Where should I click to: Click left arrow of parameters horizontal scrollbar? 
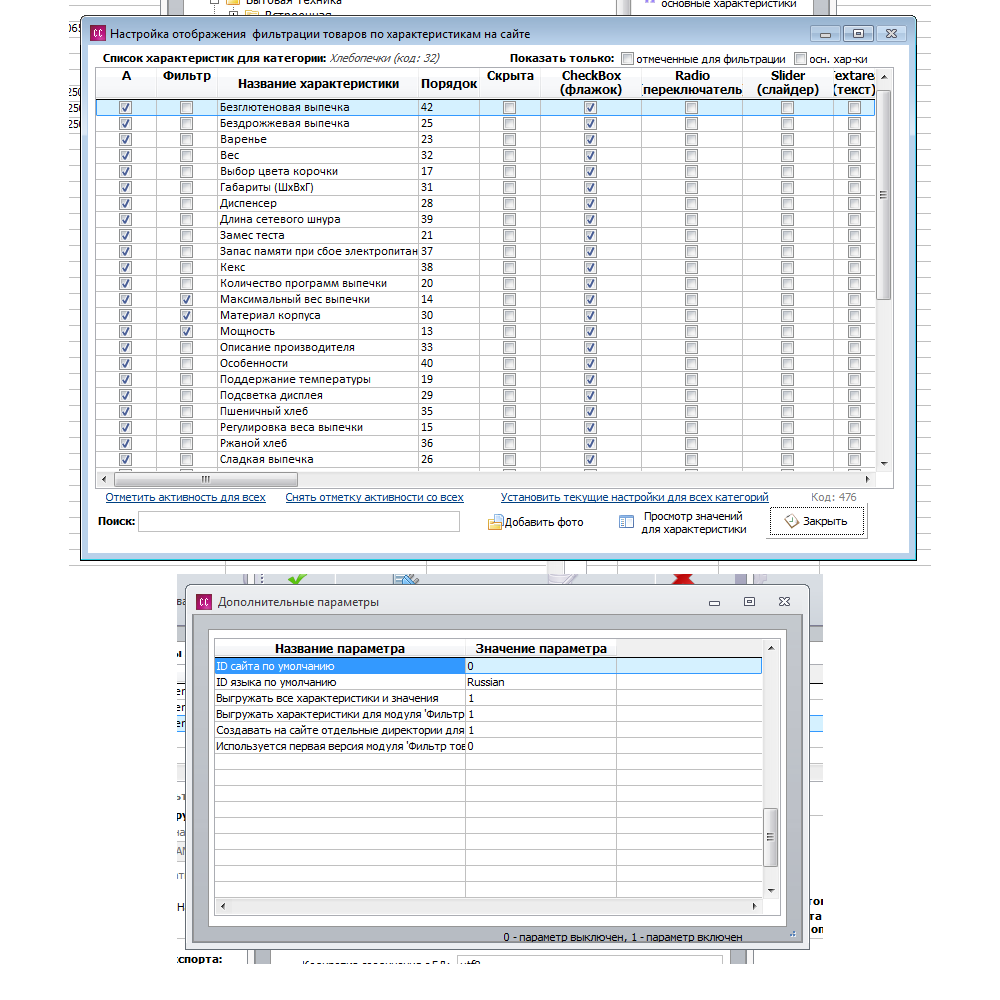223,906
